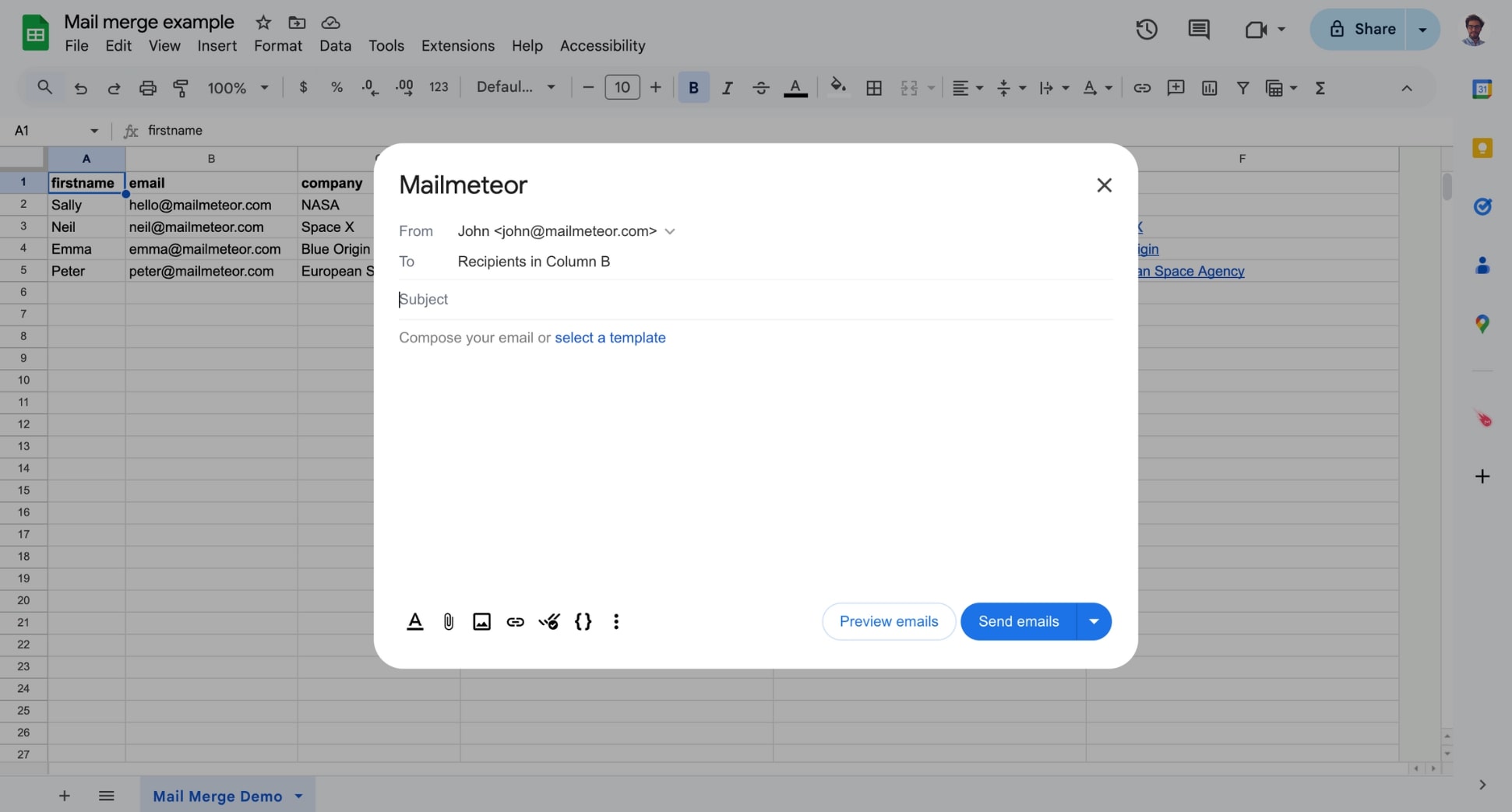1512x812 pixels.
Task: Format as percent
Action: (337, 87)
